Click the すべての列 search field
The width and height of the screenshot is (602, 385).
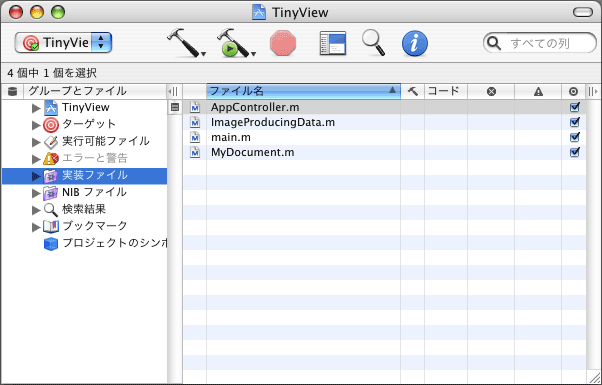[540, 43]
